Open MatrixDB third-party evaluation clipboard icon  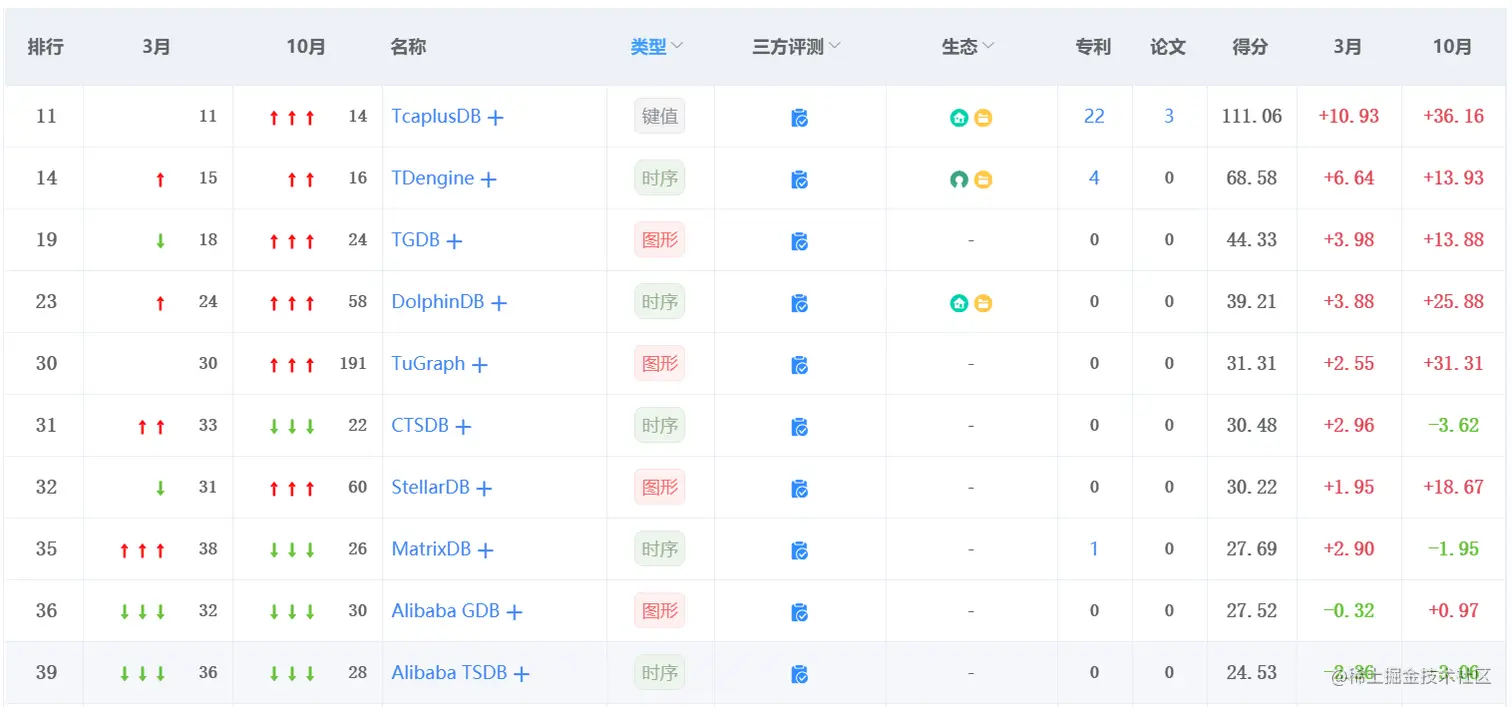(800, 551)
